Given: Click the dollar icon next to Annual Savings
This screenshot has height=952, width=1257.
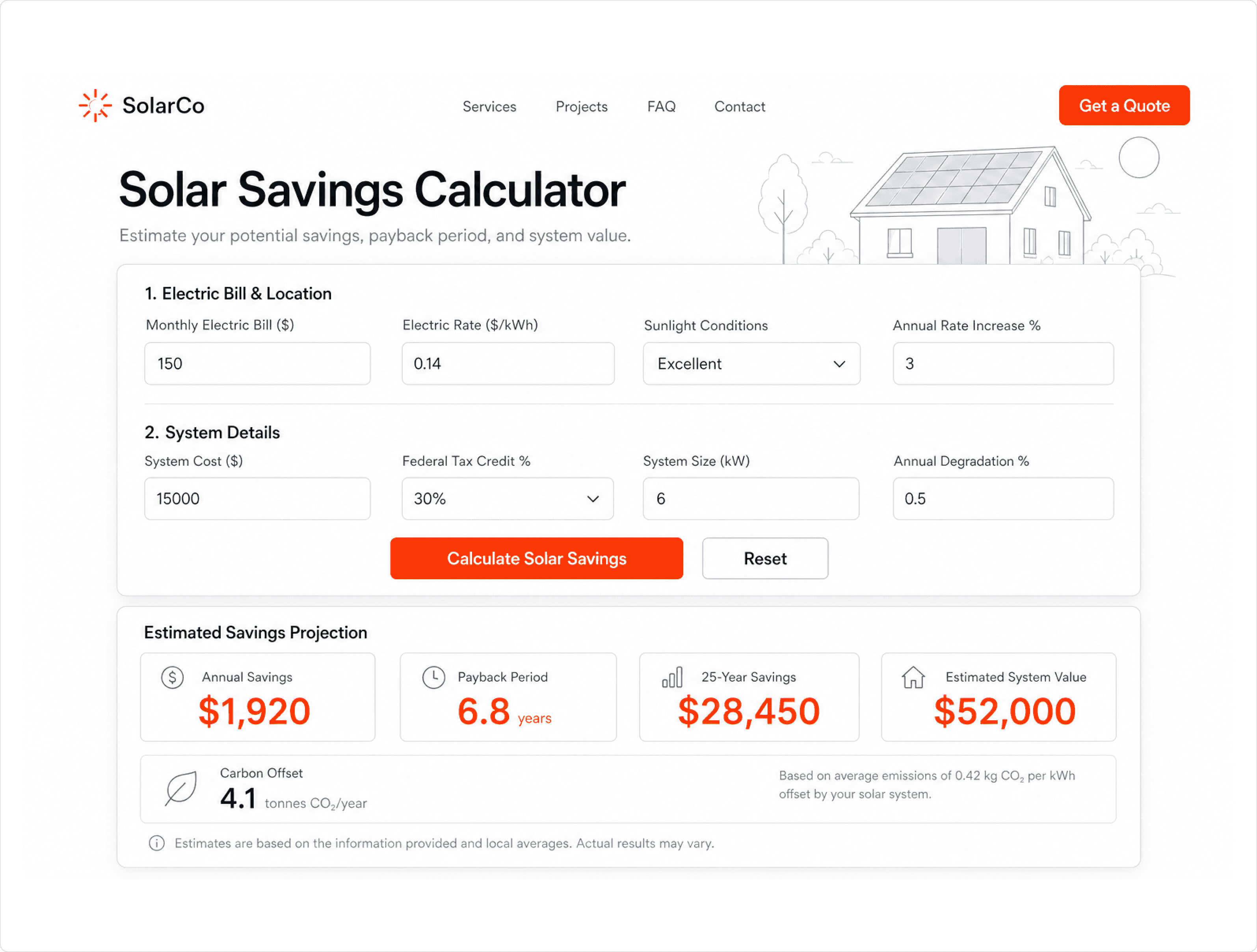Looking at the screenshot, I should (x=172, y=677).
